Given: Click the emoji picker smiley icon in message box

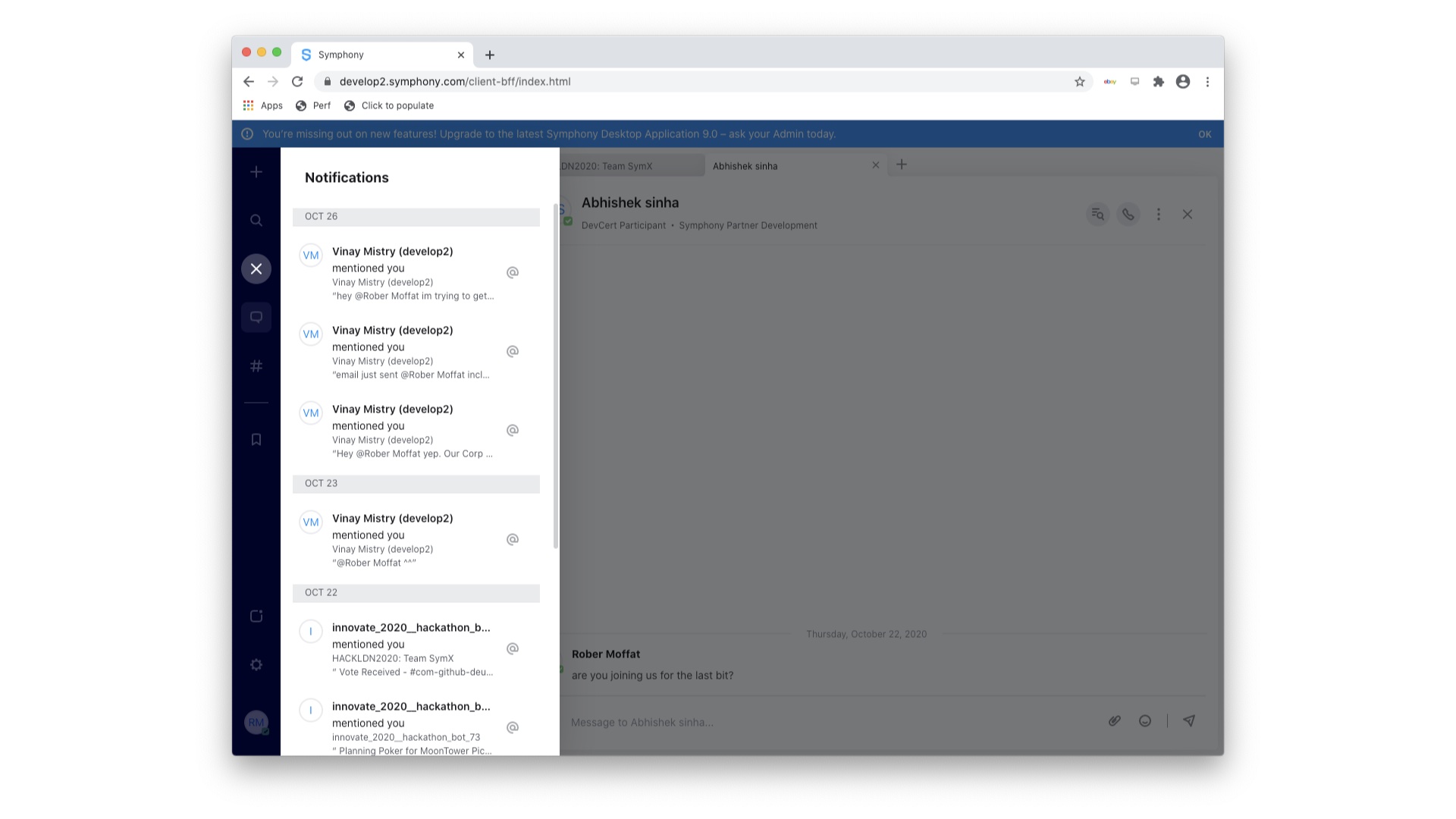Looking at the screenshot, I should tap(1145, 721).
